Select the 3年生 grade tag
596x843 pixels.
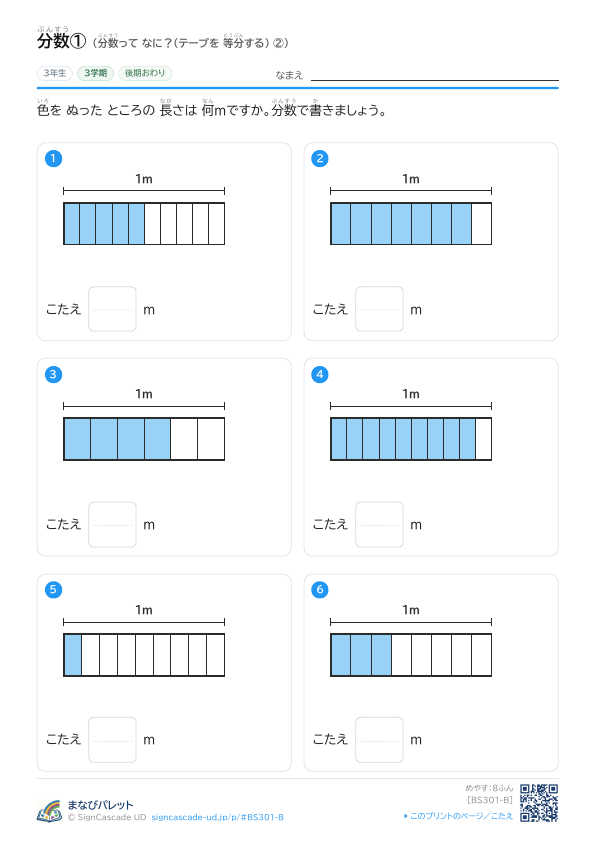coord(55,73)
